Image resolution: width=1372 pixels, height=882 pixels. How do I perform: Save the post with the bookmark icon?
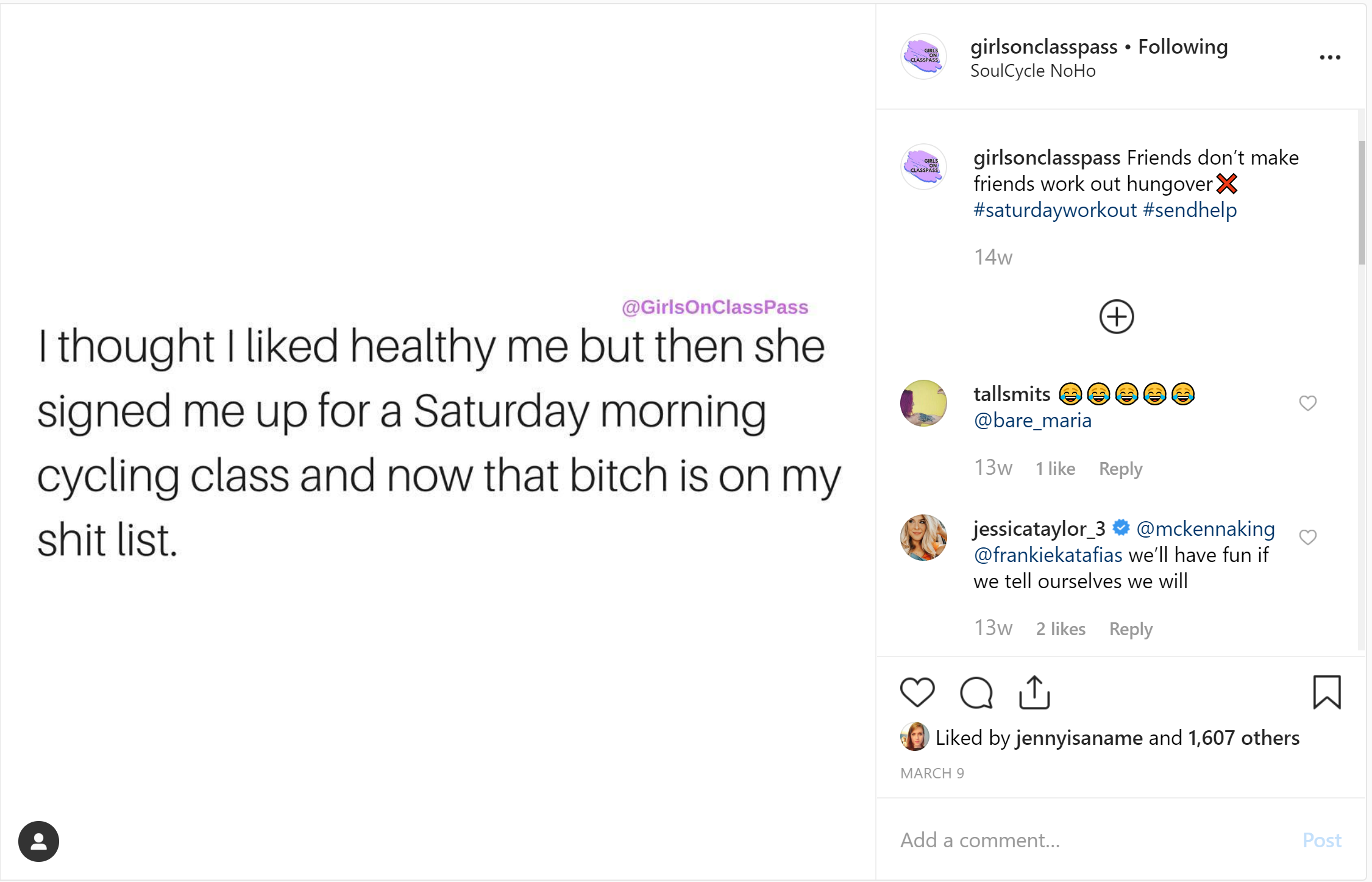pos(1326,692)
